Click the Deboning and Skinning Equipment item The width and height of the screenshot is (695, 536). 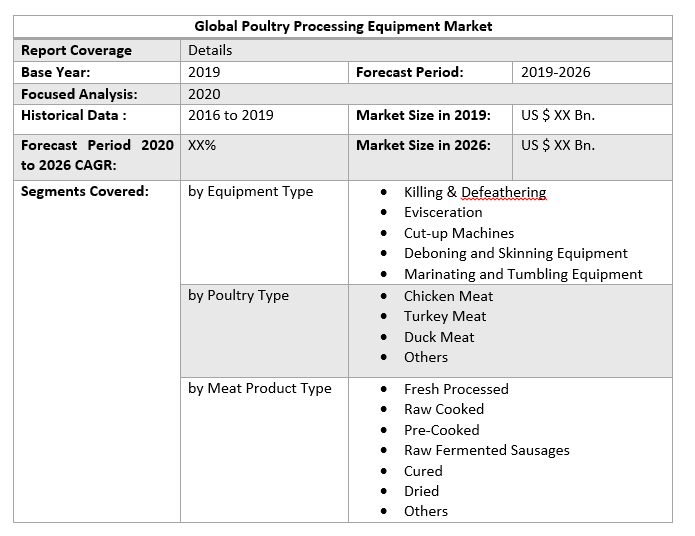515,253
